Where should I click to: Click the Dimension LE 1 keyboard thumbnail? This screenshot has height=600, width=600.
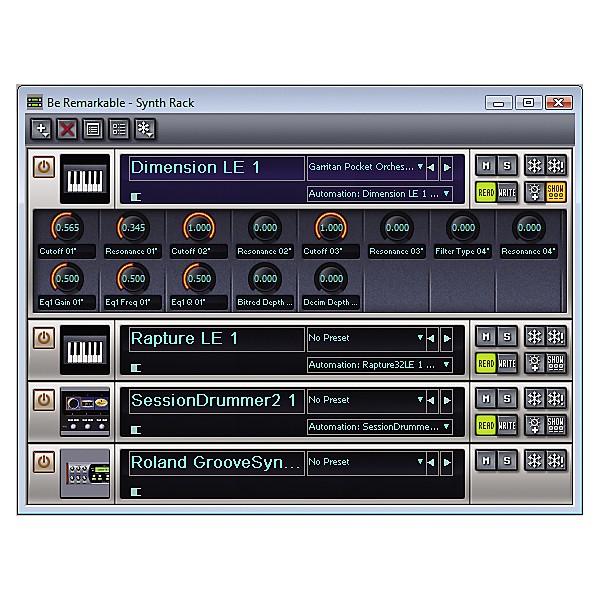point(85,179)
